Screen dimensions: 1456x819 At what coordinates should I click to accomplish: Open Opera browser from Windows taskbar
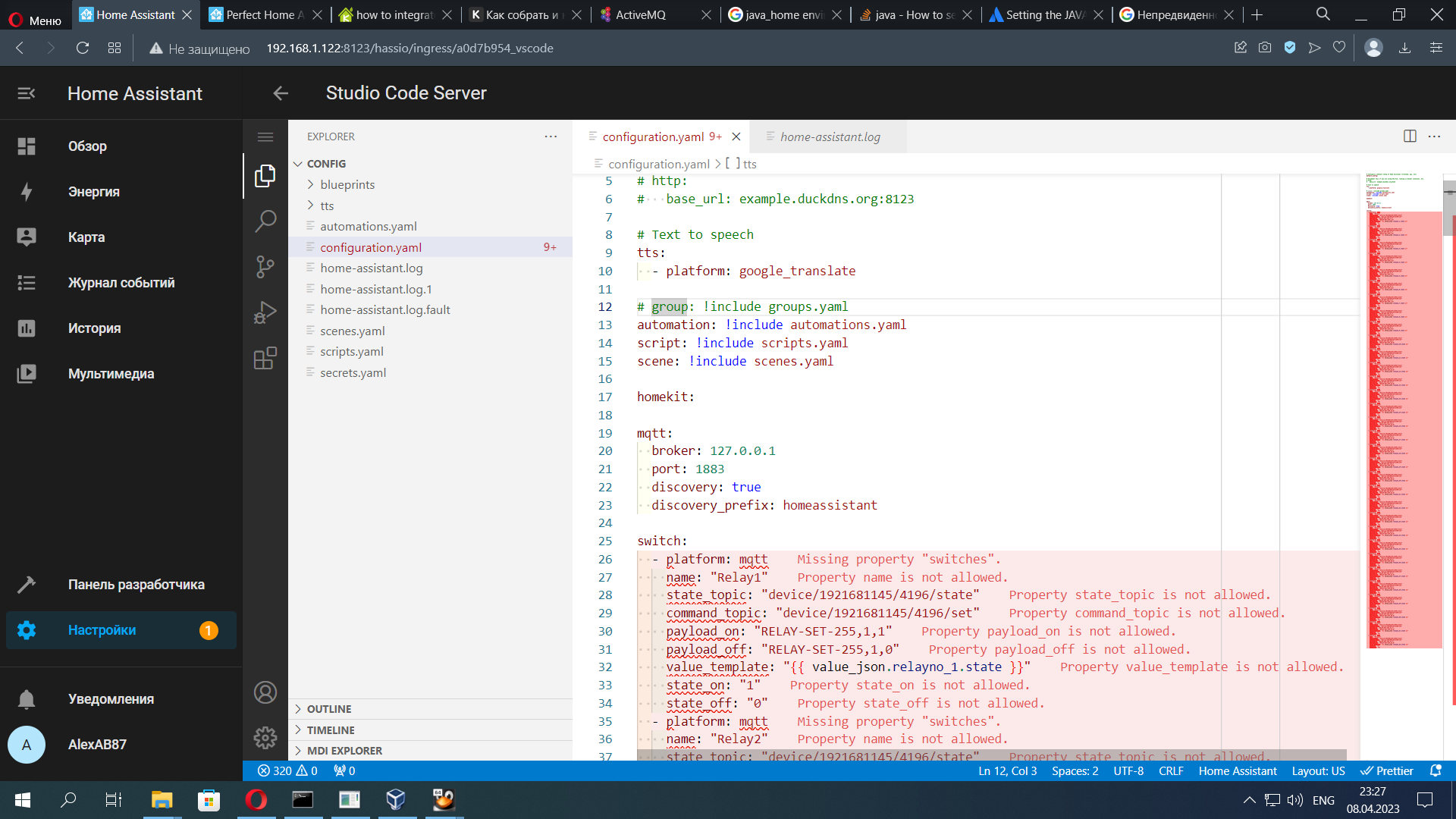pos(256,800)
